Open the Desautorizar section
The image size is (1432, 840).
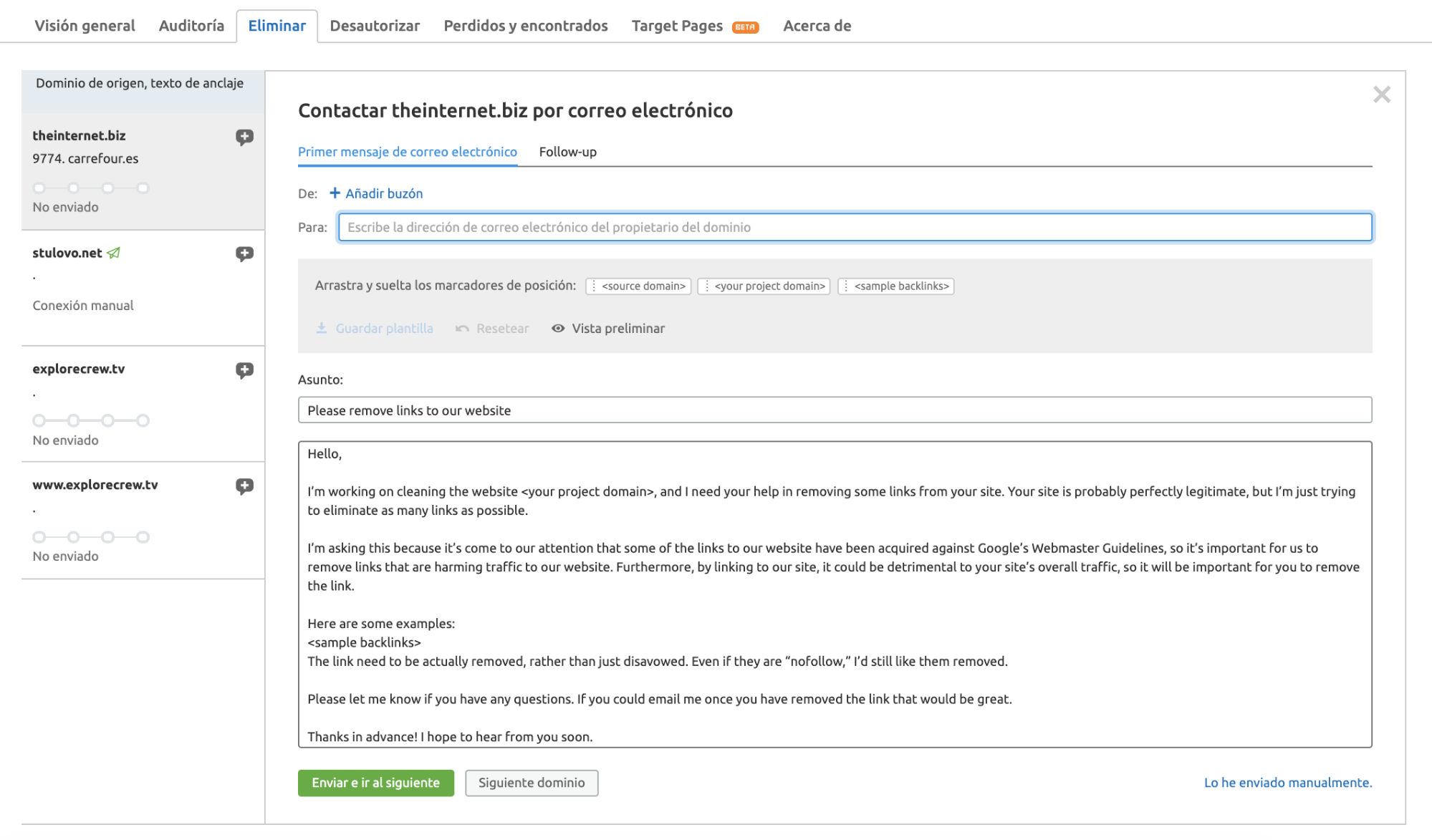(374, 25)
